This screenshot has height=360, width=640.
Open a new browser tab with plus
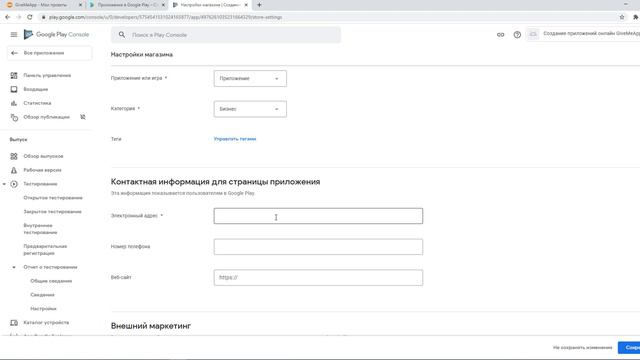pos(259,5)
